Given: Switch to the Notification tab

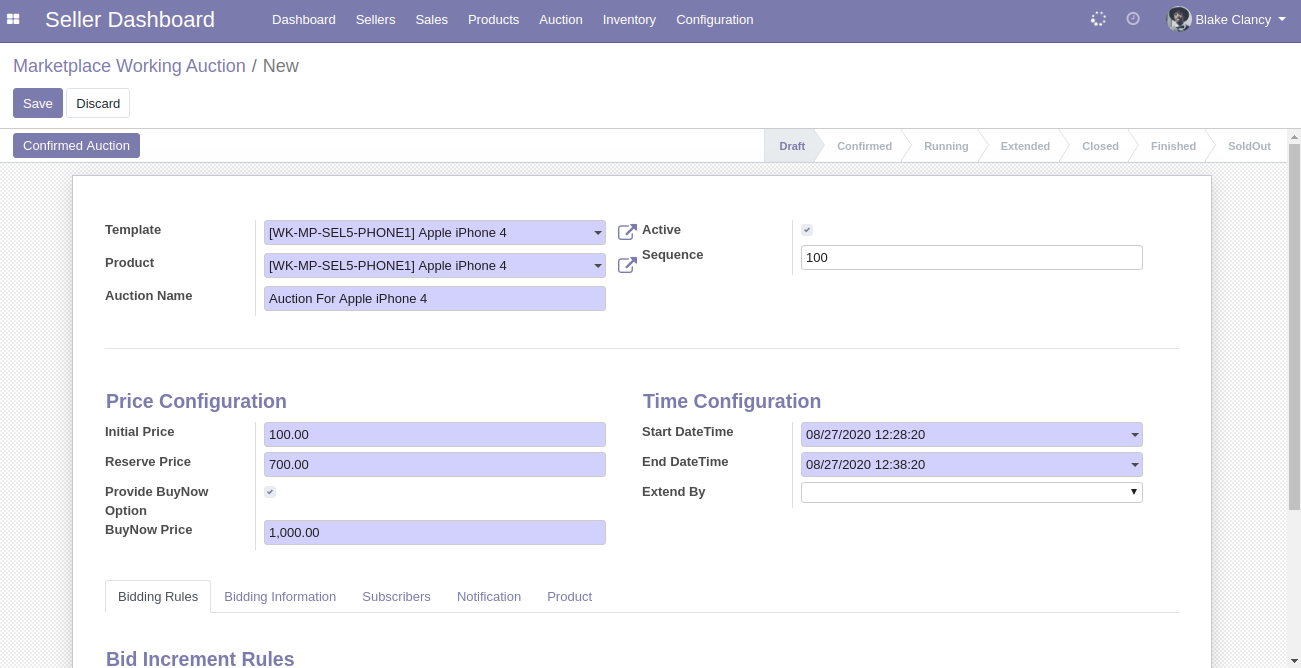Looking at the screenshot, I should [x=489, y=597].
